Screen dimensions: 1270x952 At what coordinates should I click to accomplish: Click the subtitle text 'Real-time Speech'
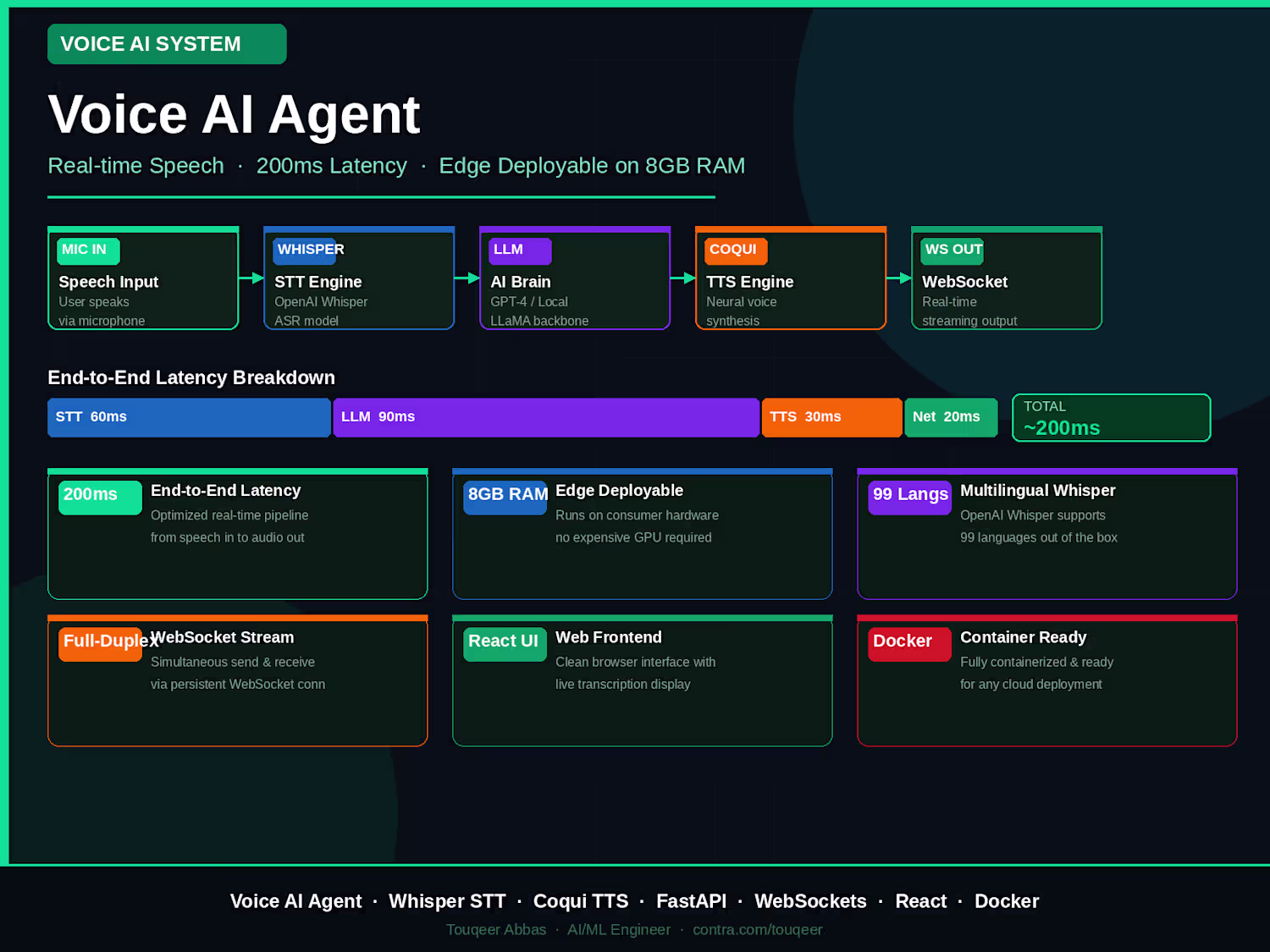click(x=135, y=166)
